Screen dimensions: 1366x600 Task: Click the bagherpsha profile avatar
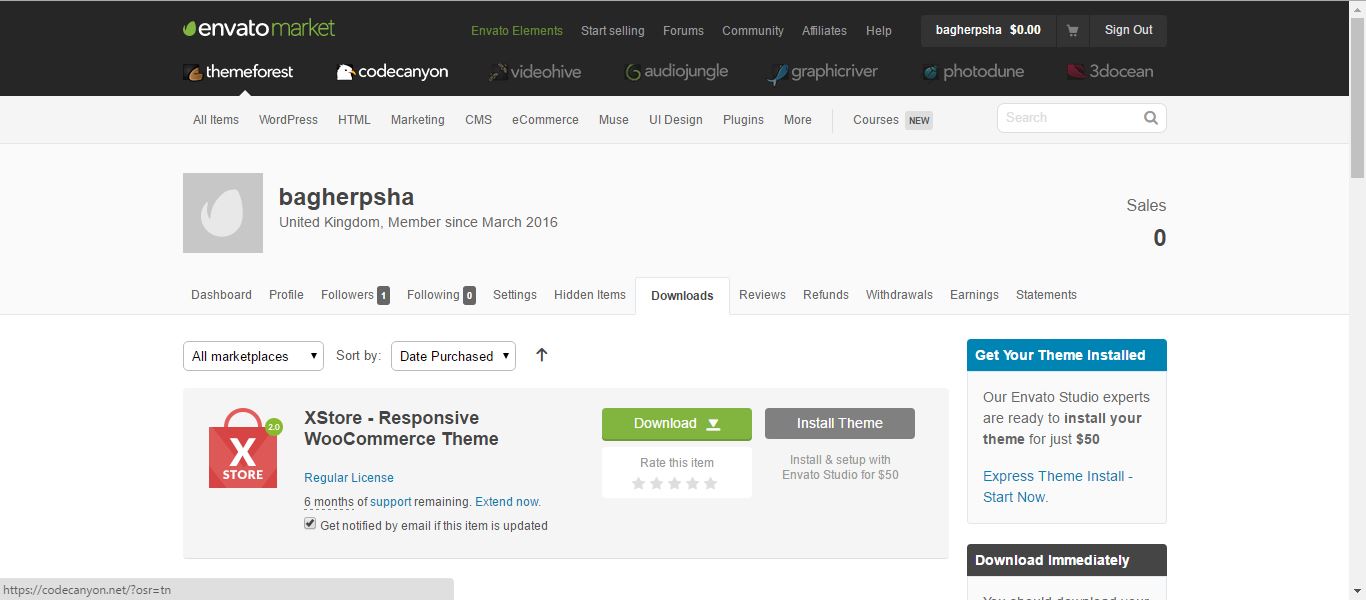point(223,213)
